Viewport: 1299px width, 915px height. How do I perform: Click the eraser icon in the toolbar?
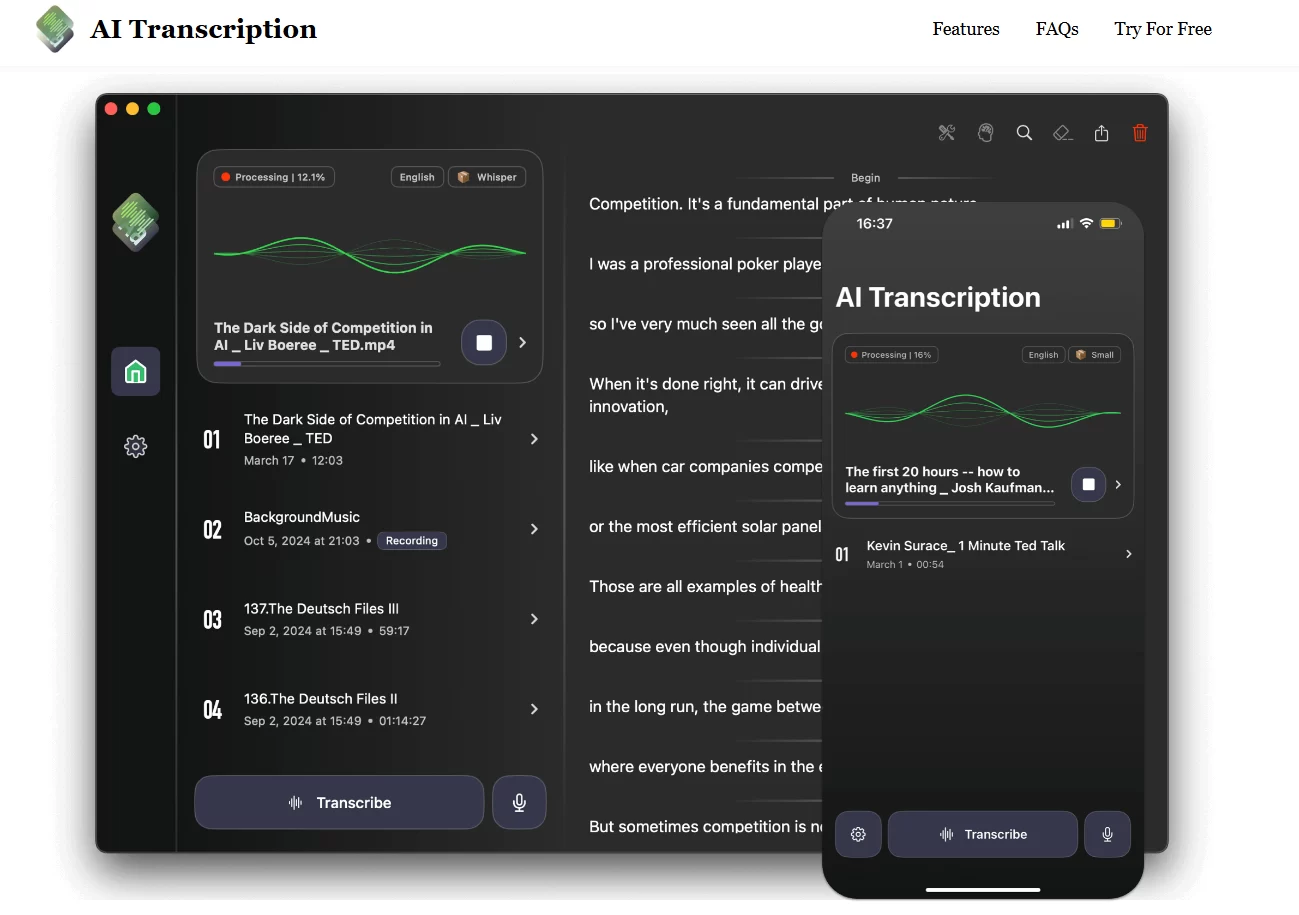pyautogui.click(x=1062, y=133)
